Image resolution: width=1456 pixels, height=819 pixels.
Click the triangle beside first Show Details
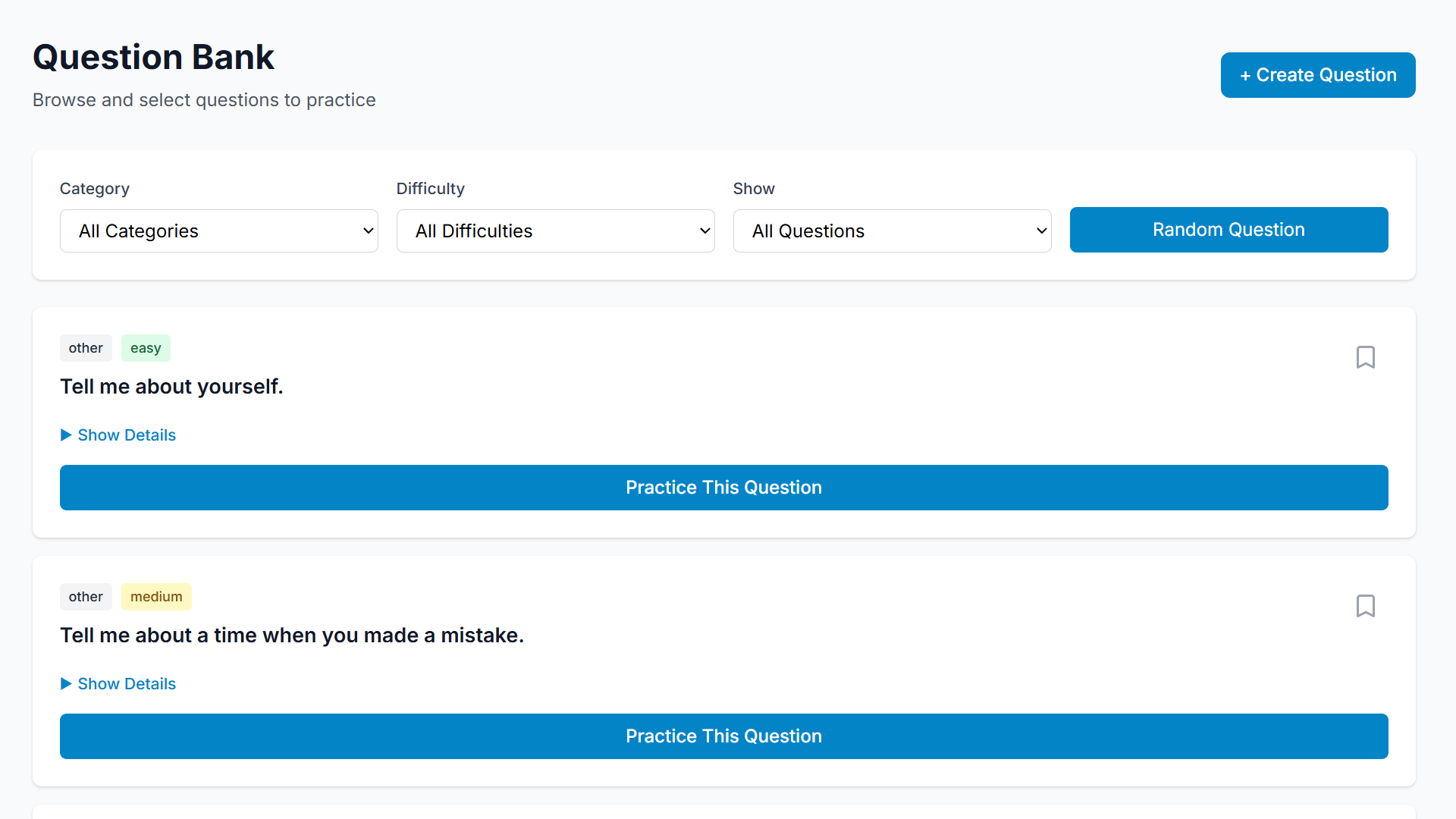pos(66,435)
